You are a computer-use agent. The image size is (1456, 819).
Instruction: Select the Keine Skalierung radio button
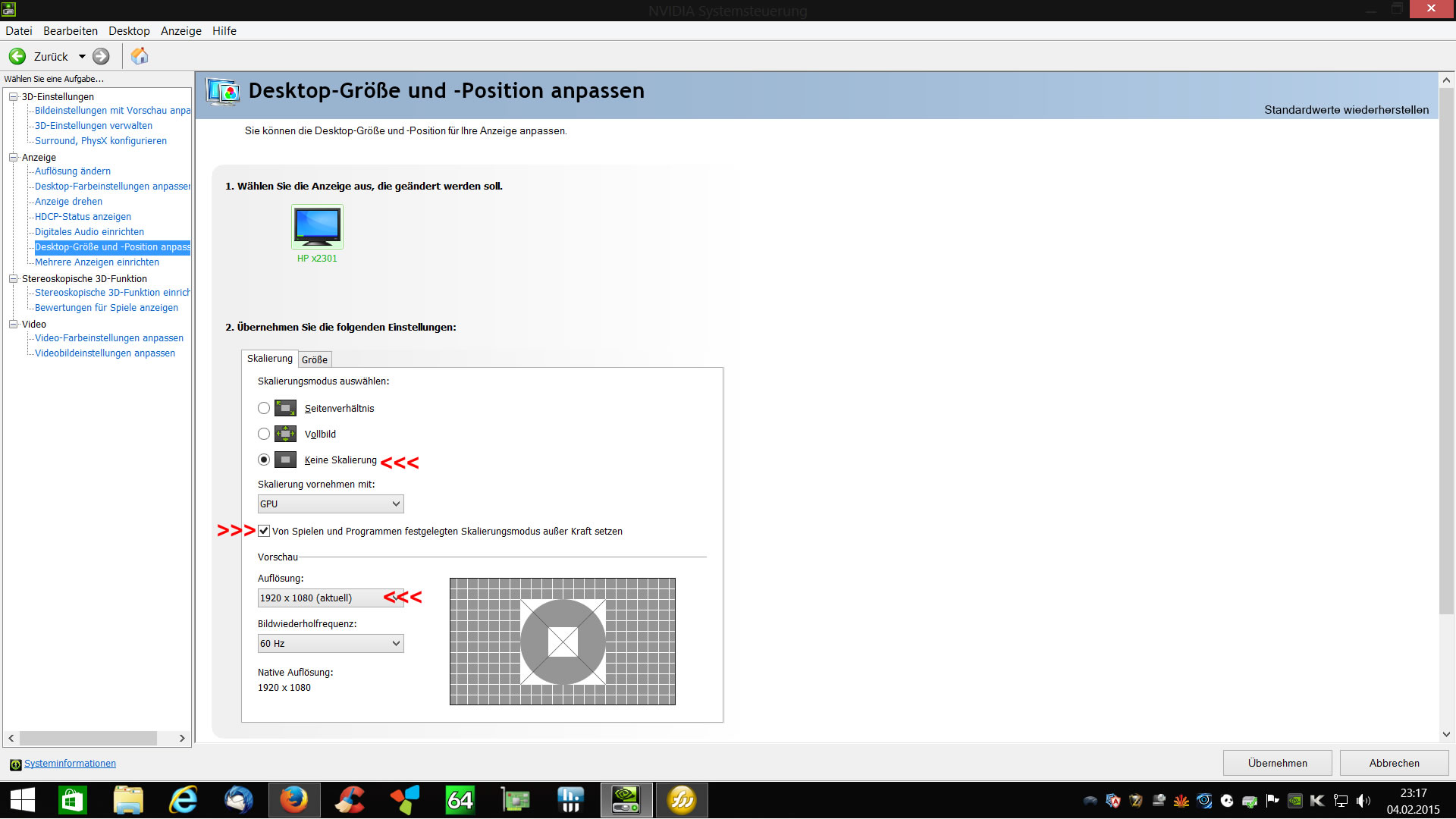click(x=264, y=460)
